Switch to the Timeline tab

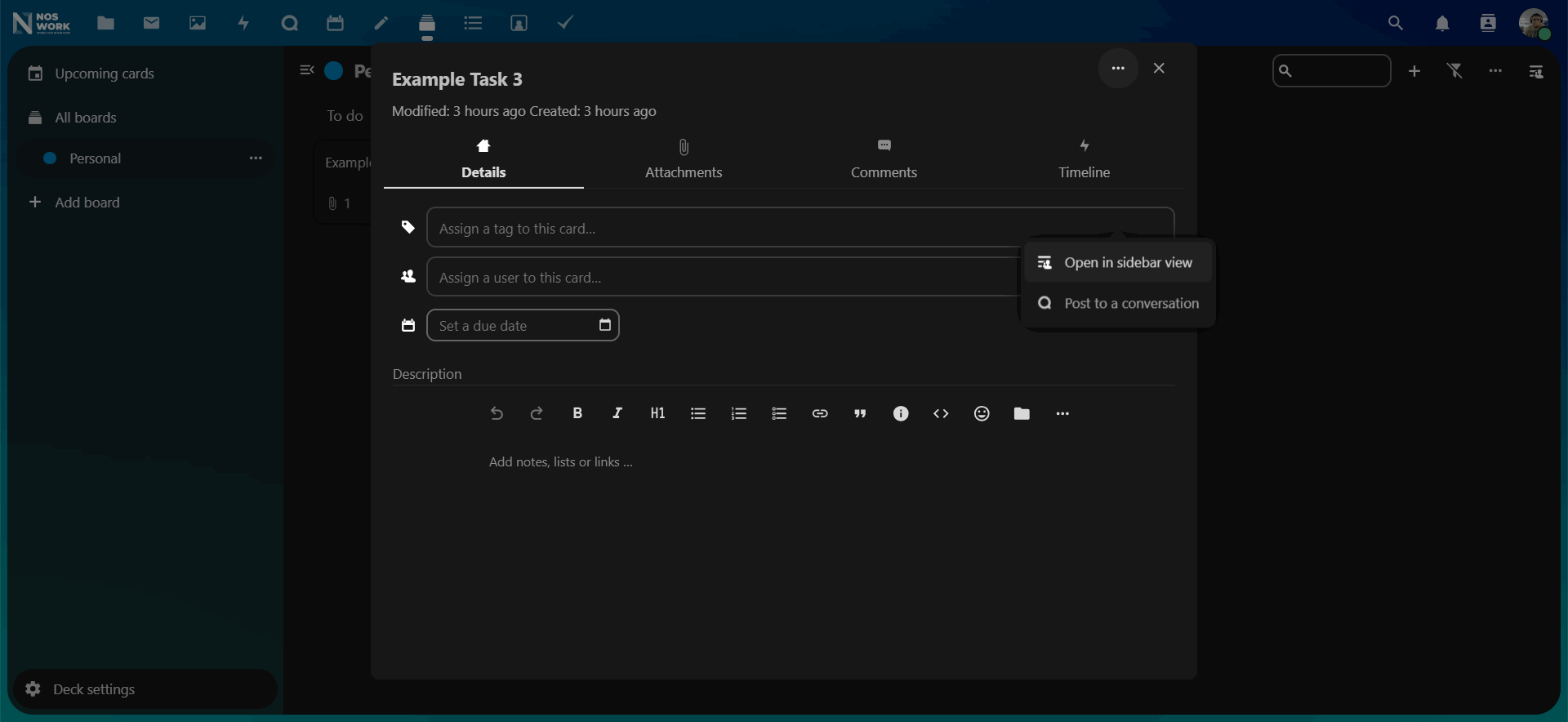(x=1084, y=159)
